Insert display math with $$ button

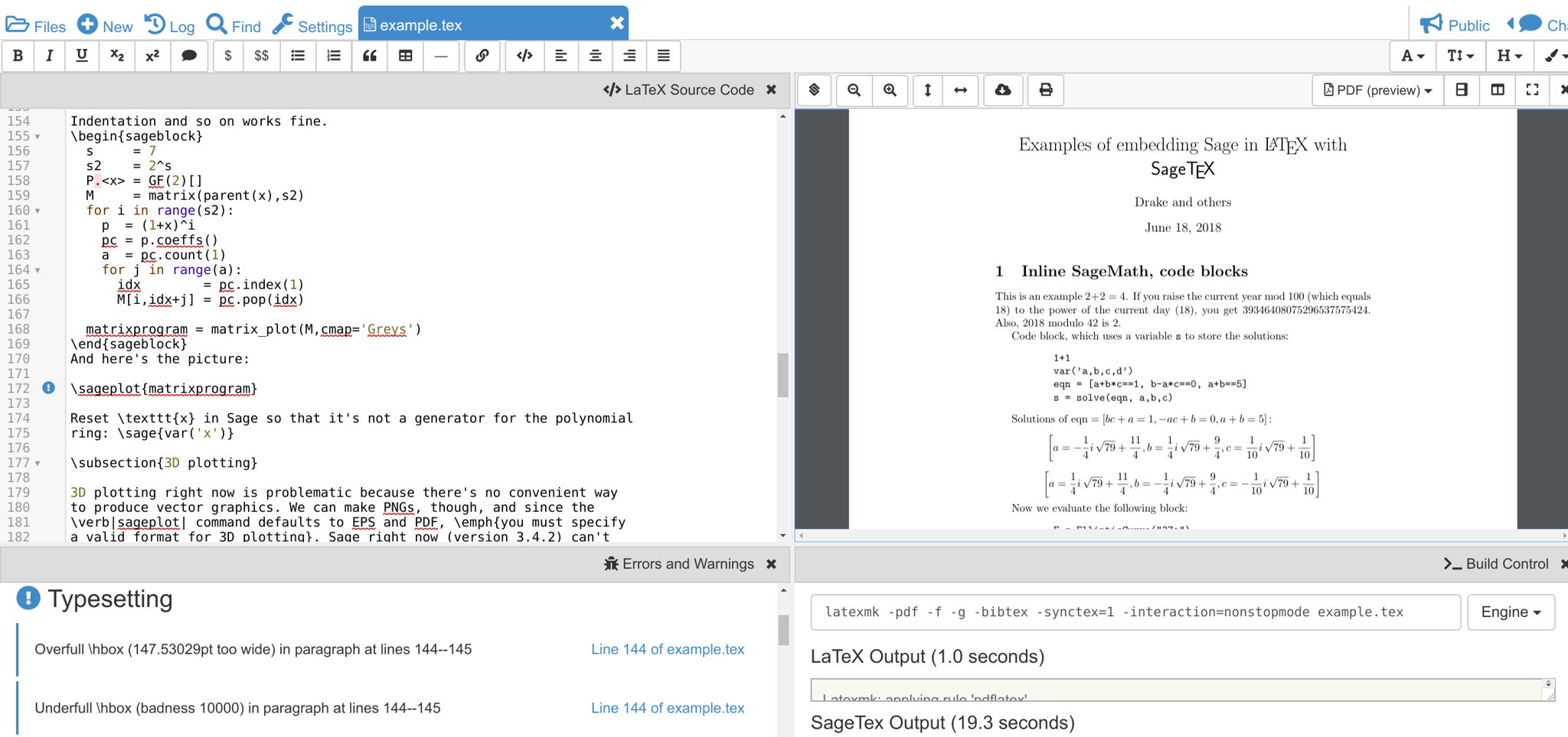[x=261, y=56]
